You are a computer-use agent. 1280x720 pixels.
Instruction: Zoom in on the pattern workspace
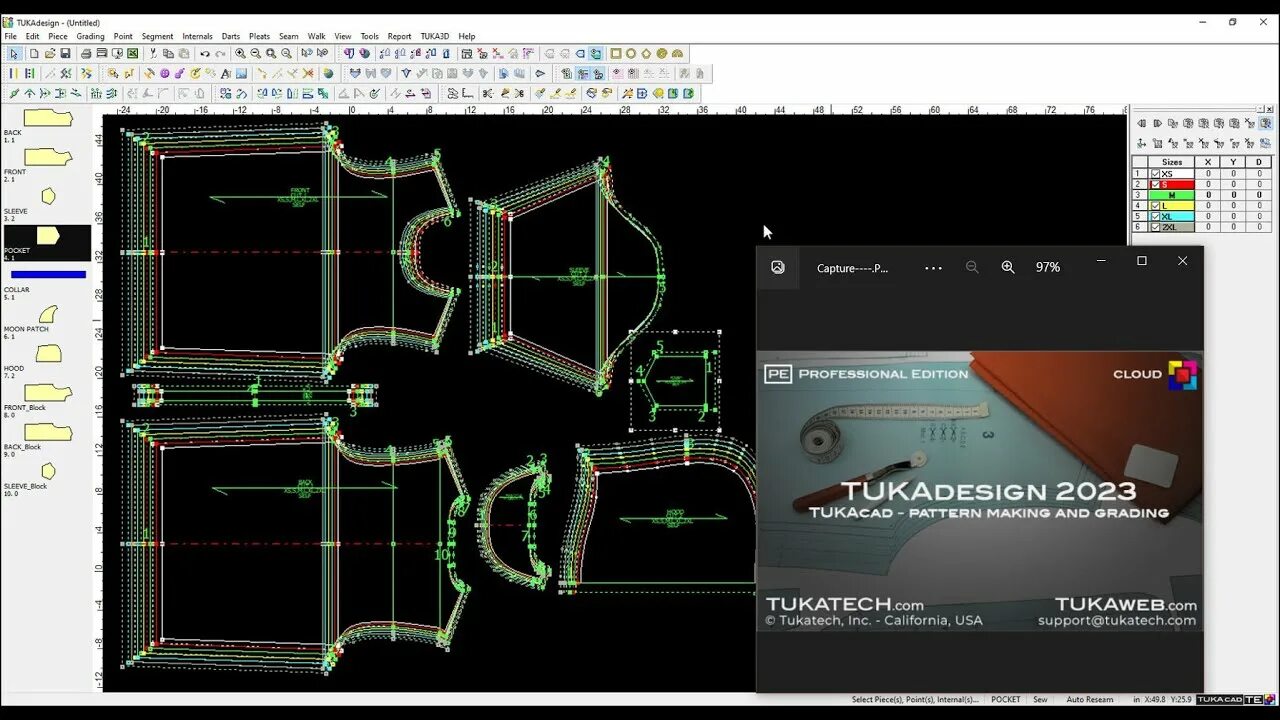[x=240, y=53]
